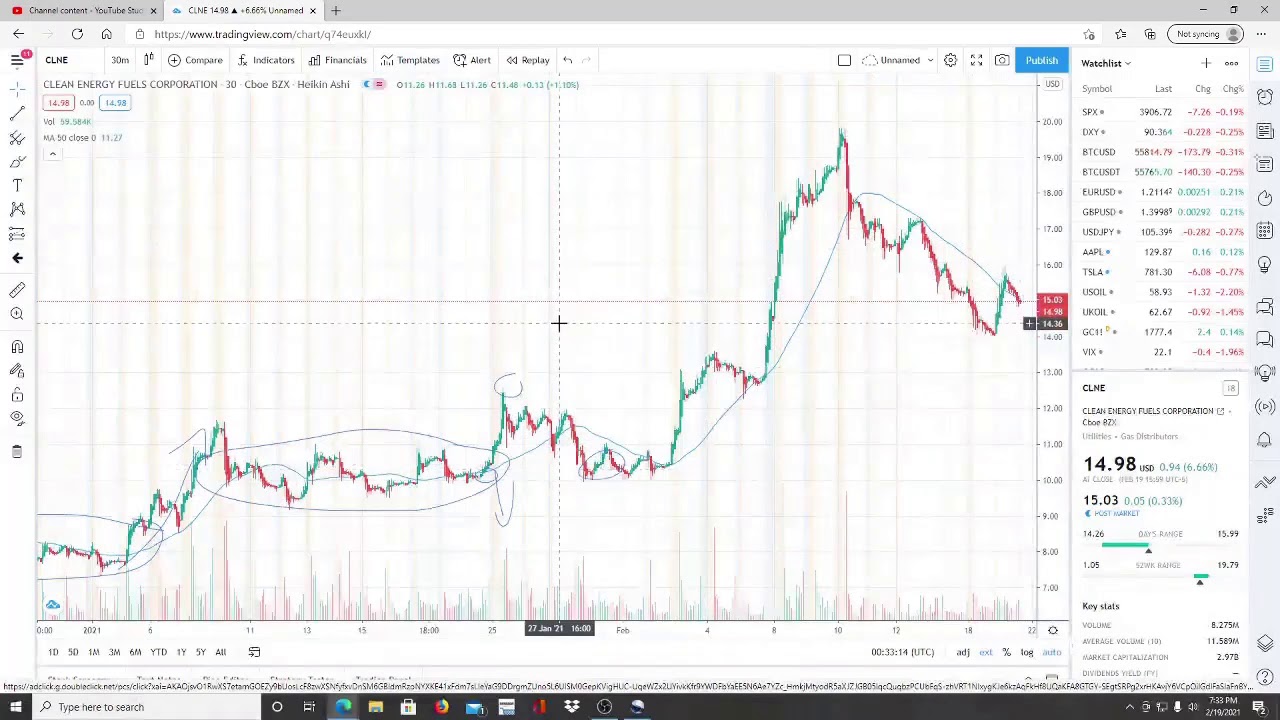1280x720 pixels.
Task: Open the news panel icon in right sidebar
Action: click(1265, 130)
